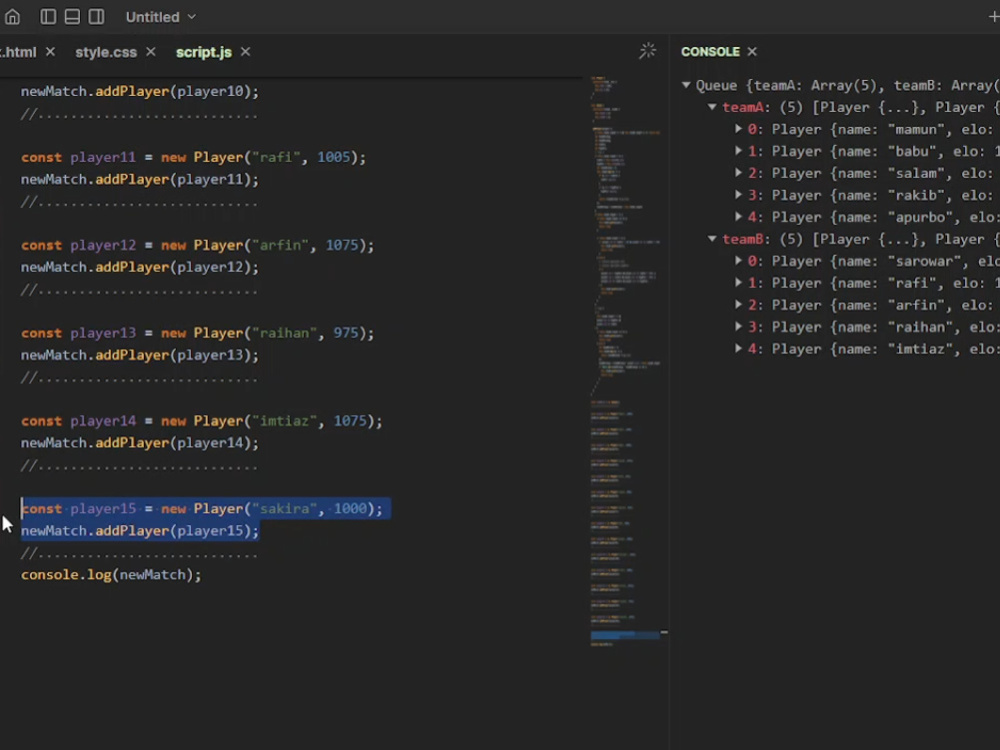This screenshot has height=750, width=1000.
Task: Toggle the left sidebar layout icon
Action: [48, 17]
